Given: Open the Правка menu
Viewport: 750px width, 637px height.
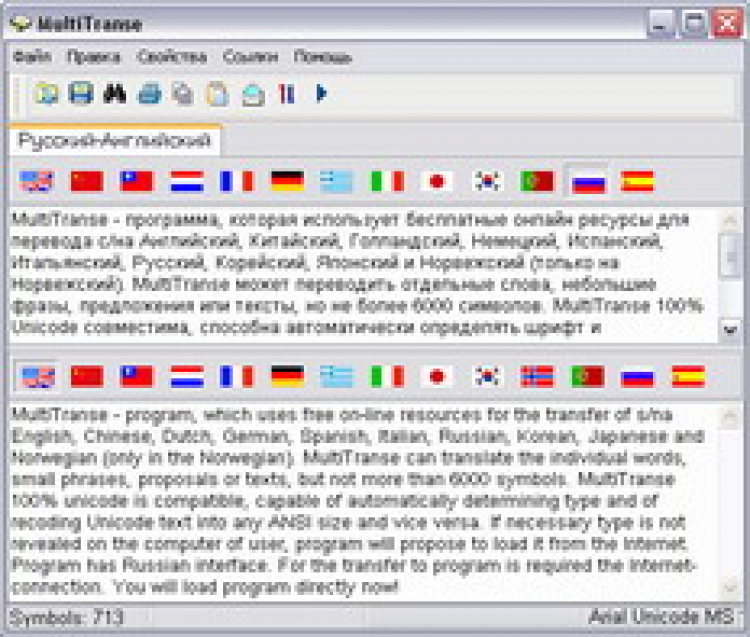Looking at the screenshot, I should tap(93, 57).
